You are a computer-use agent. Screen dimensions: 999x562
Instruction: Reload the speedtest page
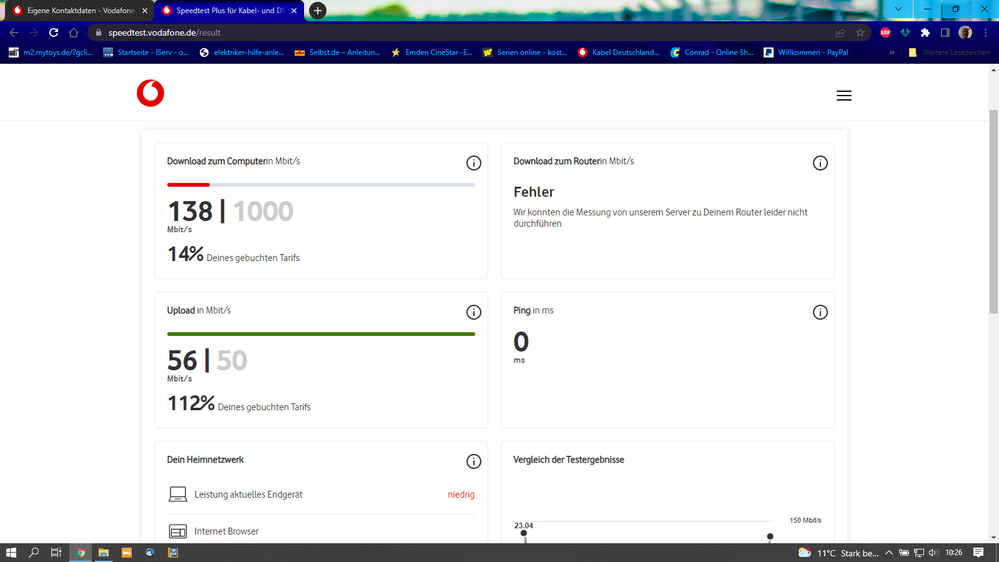click(54, 32)
